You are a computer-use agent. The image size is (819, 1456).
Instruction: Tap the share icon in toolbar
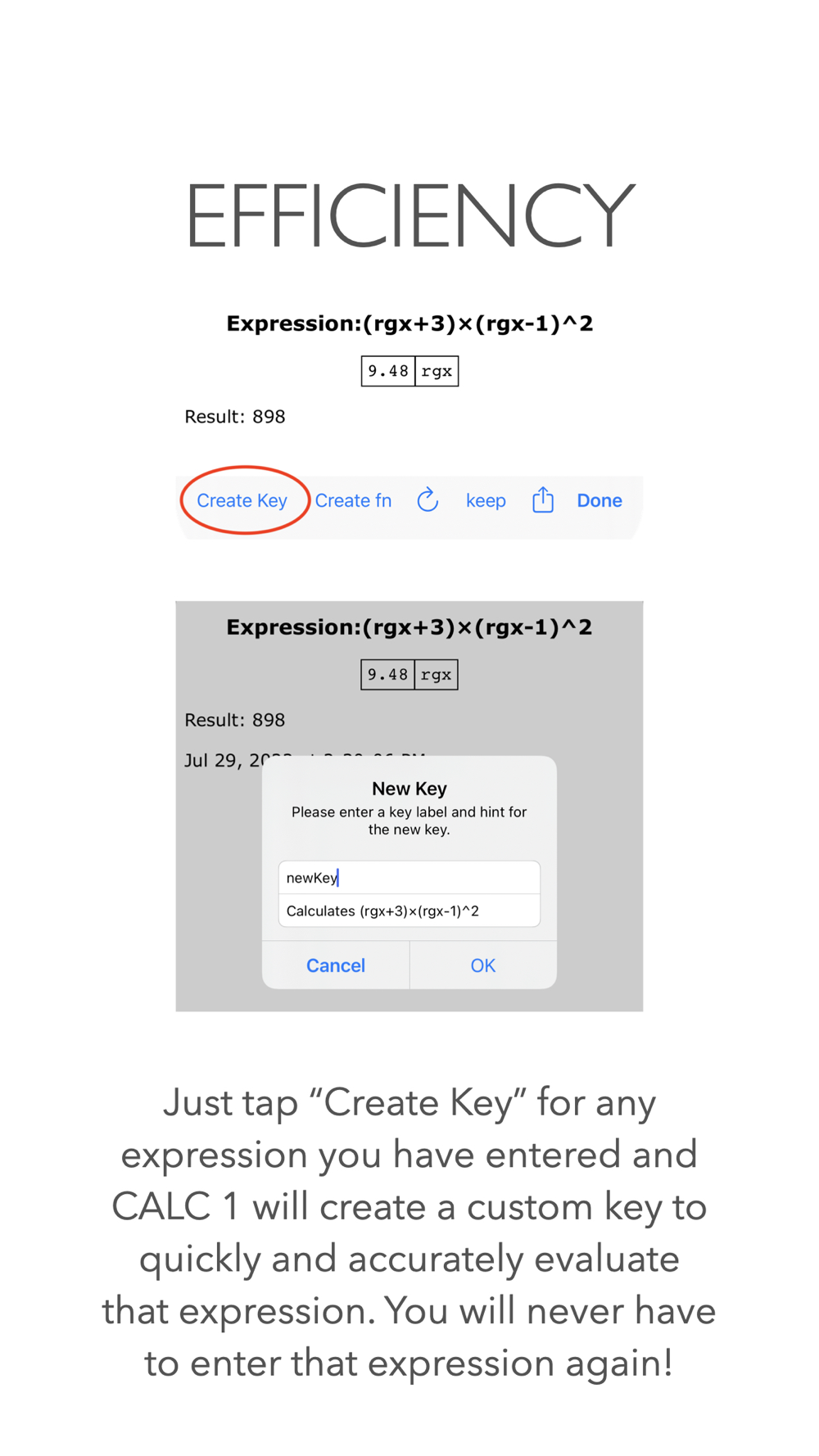(x=543, y=499)
